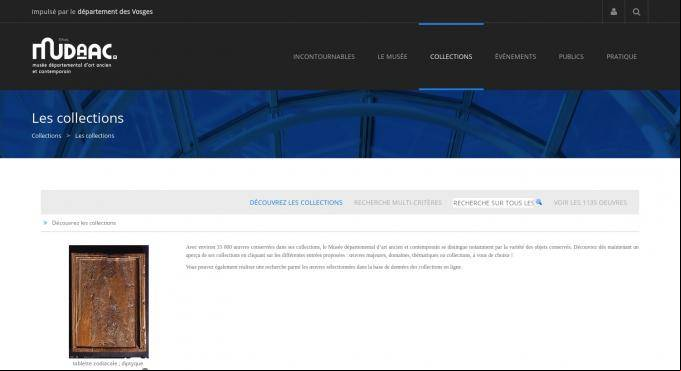681x371 pixels.
Task: Switch to Recherche multi-critères tab
Action: click(398, 202)
